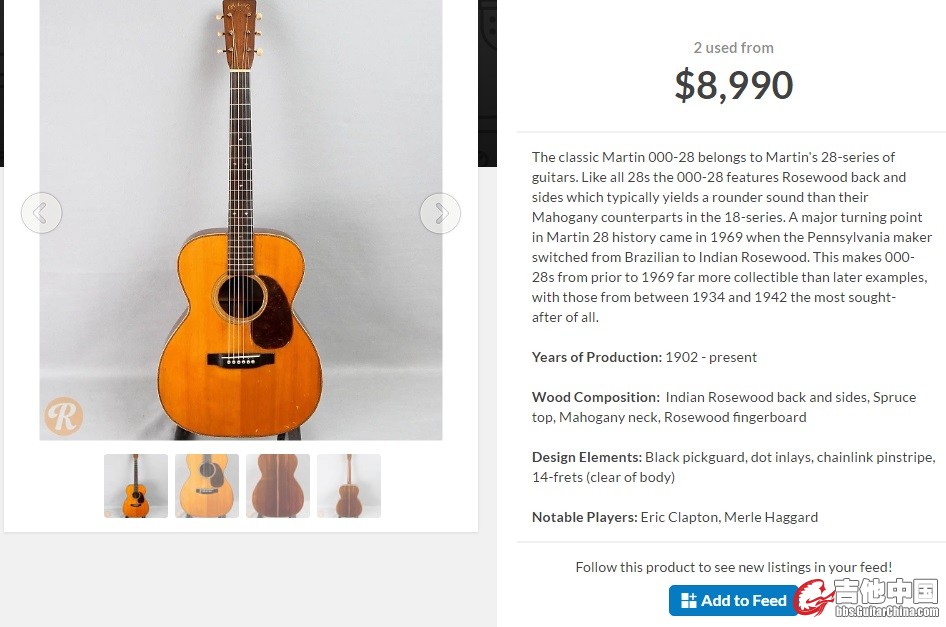Show the close-up body front thumbnail

[x=207, y=486]
